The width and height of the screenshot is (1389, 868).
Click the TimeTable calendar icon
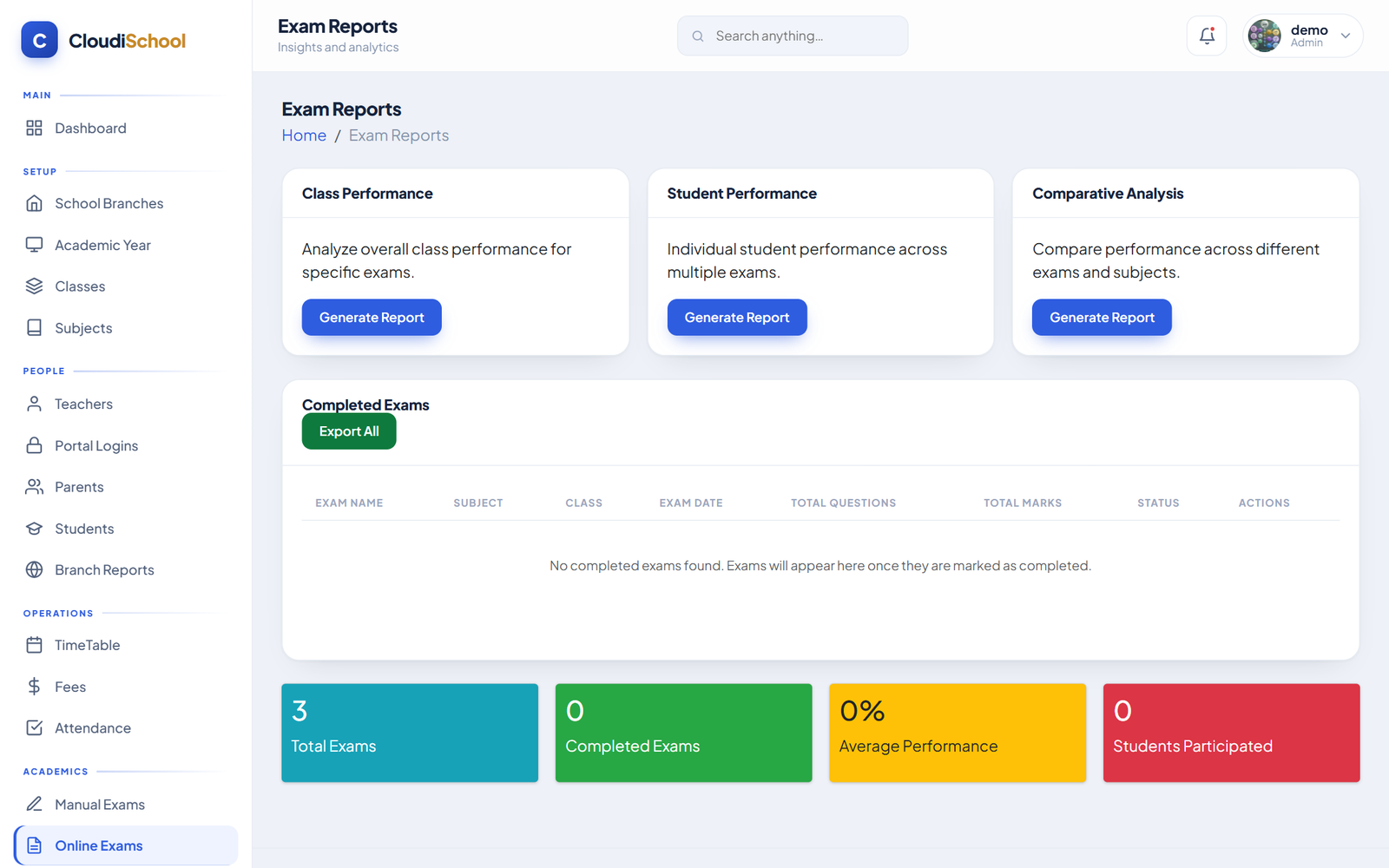point(34,645)
